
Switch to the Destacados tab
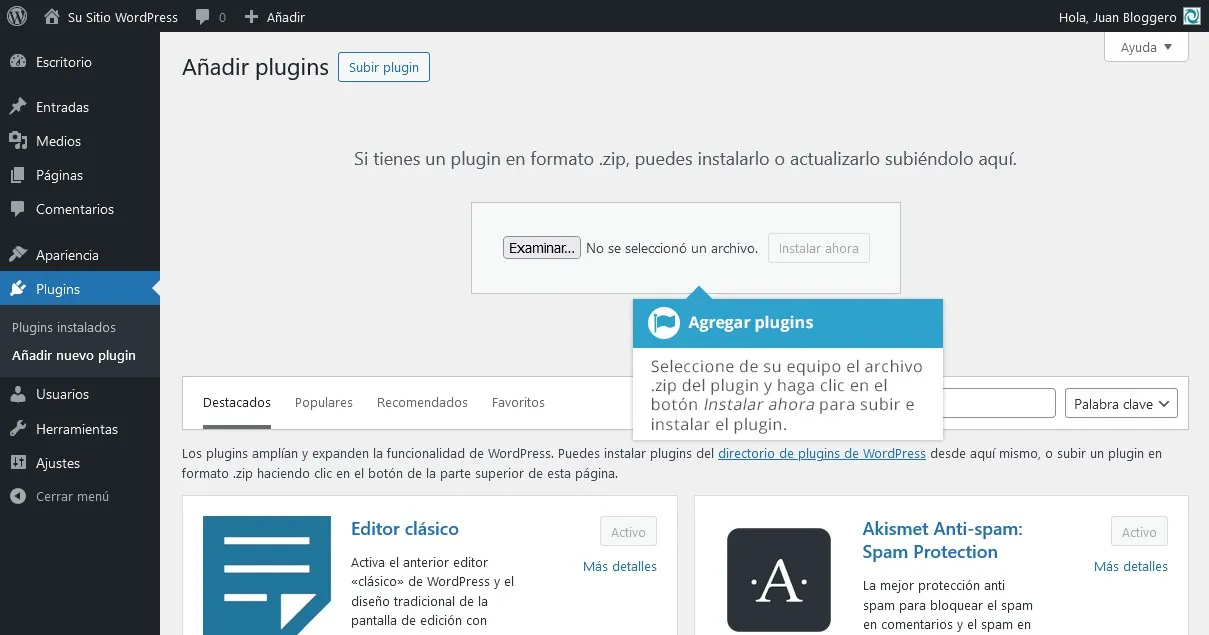[237, 402]
